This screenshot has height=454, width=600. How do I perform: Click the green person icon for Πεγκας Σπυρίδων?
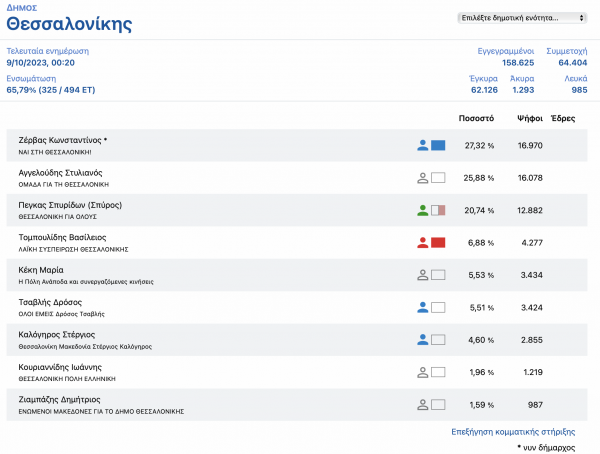tap(422, 210)
